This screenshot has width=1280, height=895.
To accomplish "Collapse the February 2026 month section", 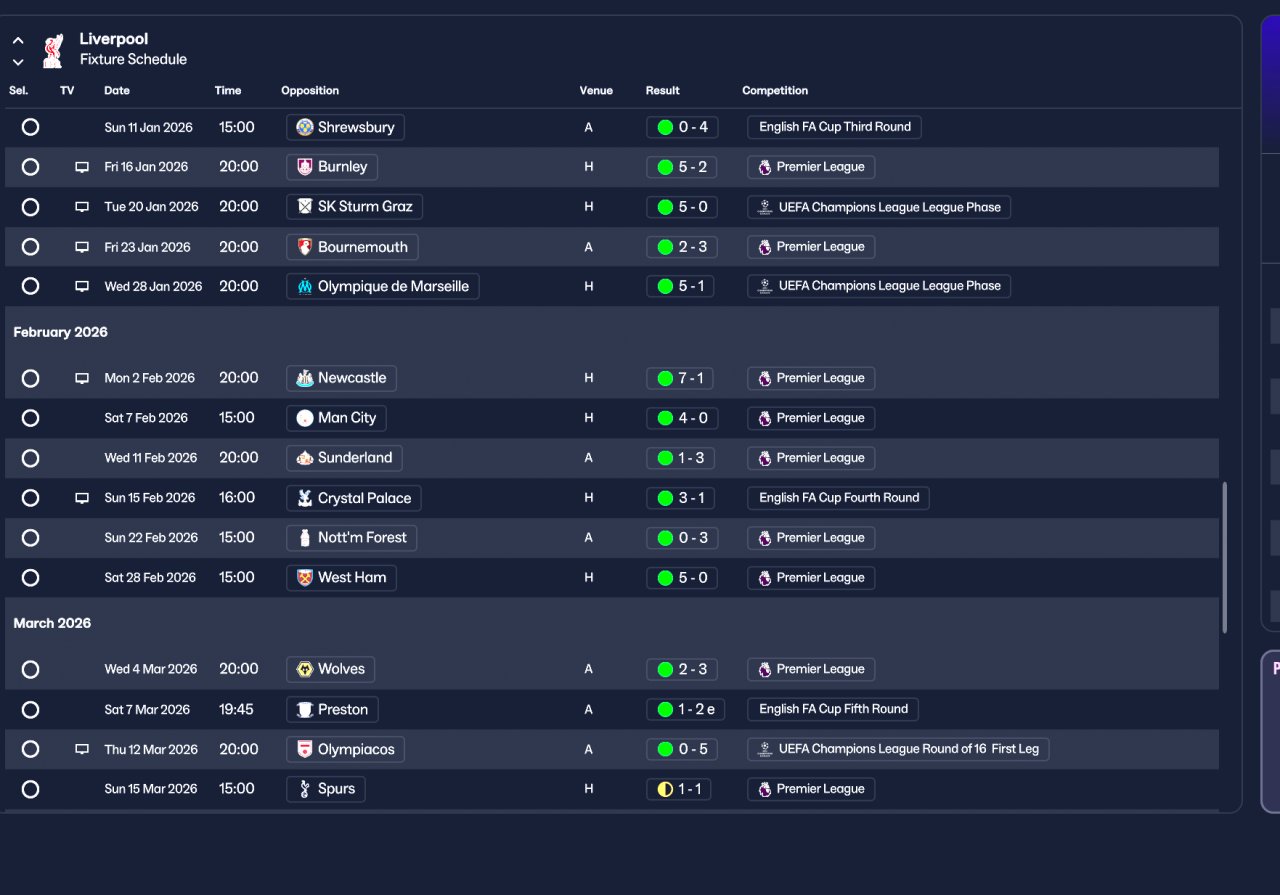I will pyautogui.click(x=61, y=332).
